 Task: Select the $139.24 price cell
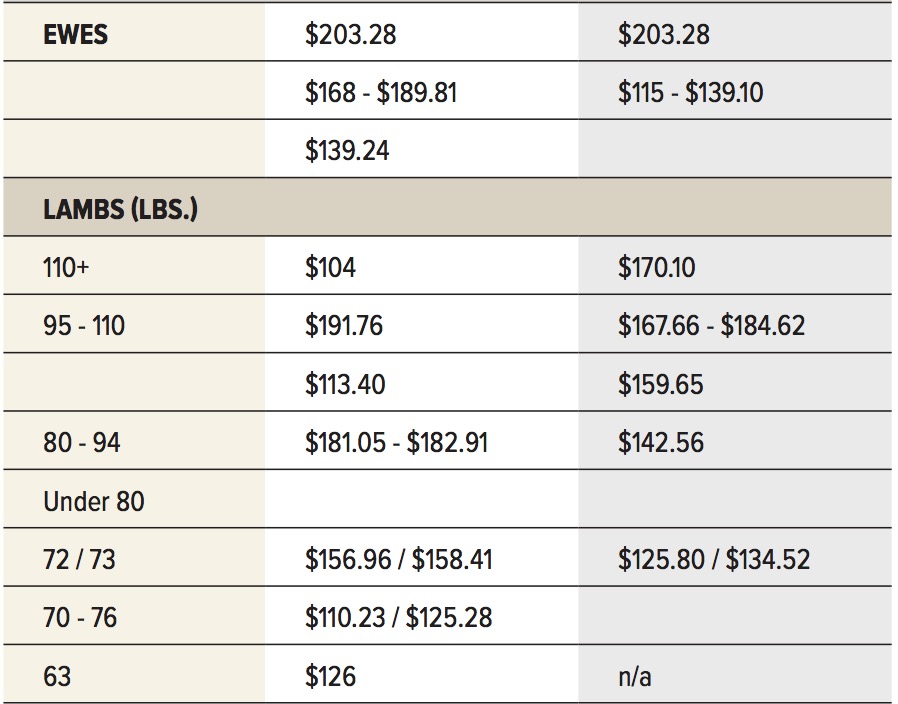(x=347, y=151)
